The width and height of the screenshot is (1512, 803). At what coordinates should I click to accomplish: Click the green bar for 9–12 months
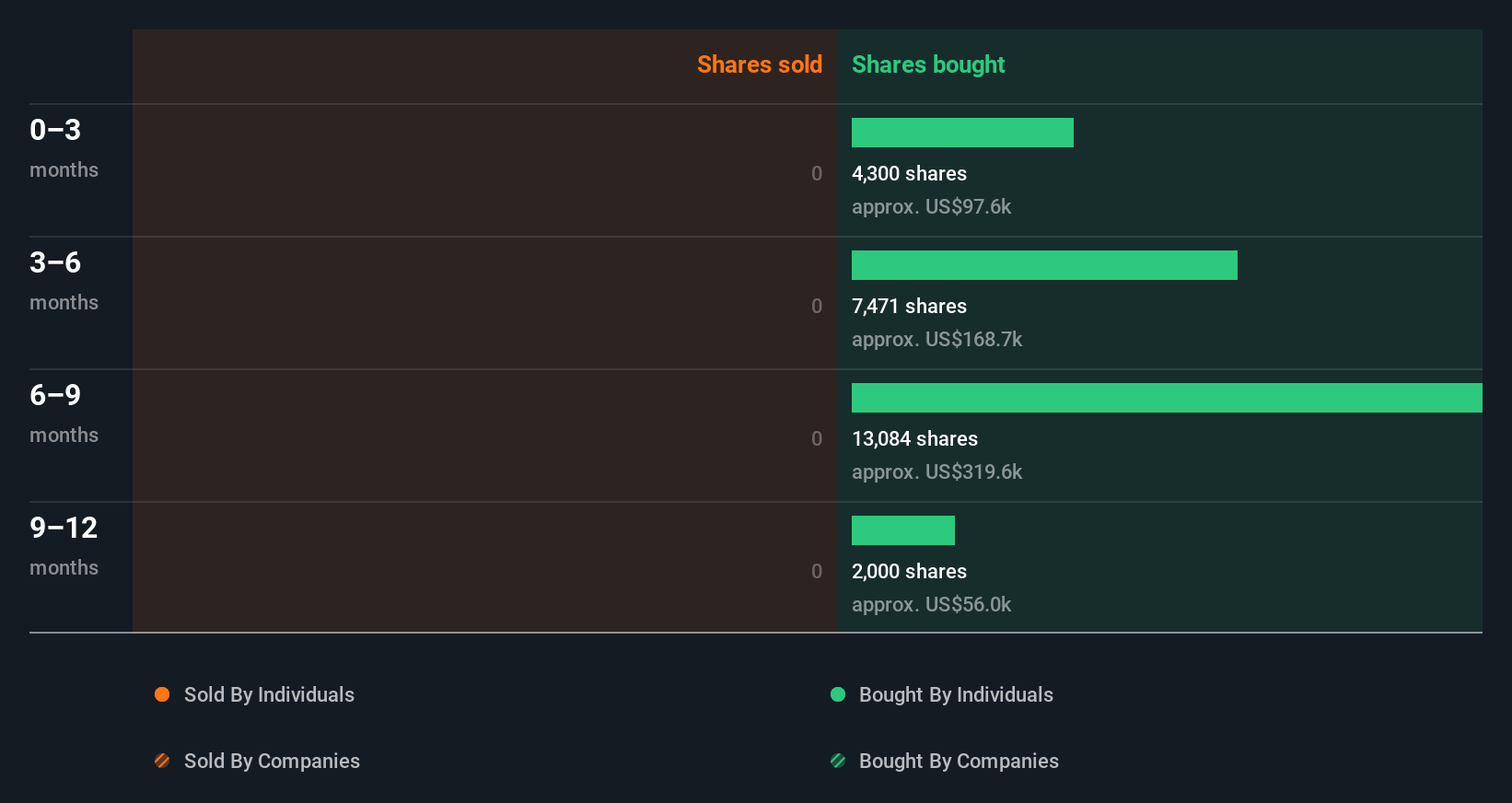(x=903, y=530)
